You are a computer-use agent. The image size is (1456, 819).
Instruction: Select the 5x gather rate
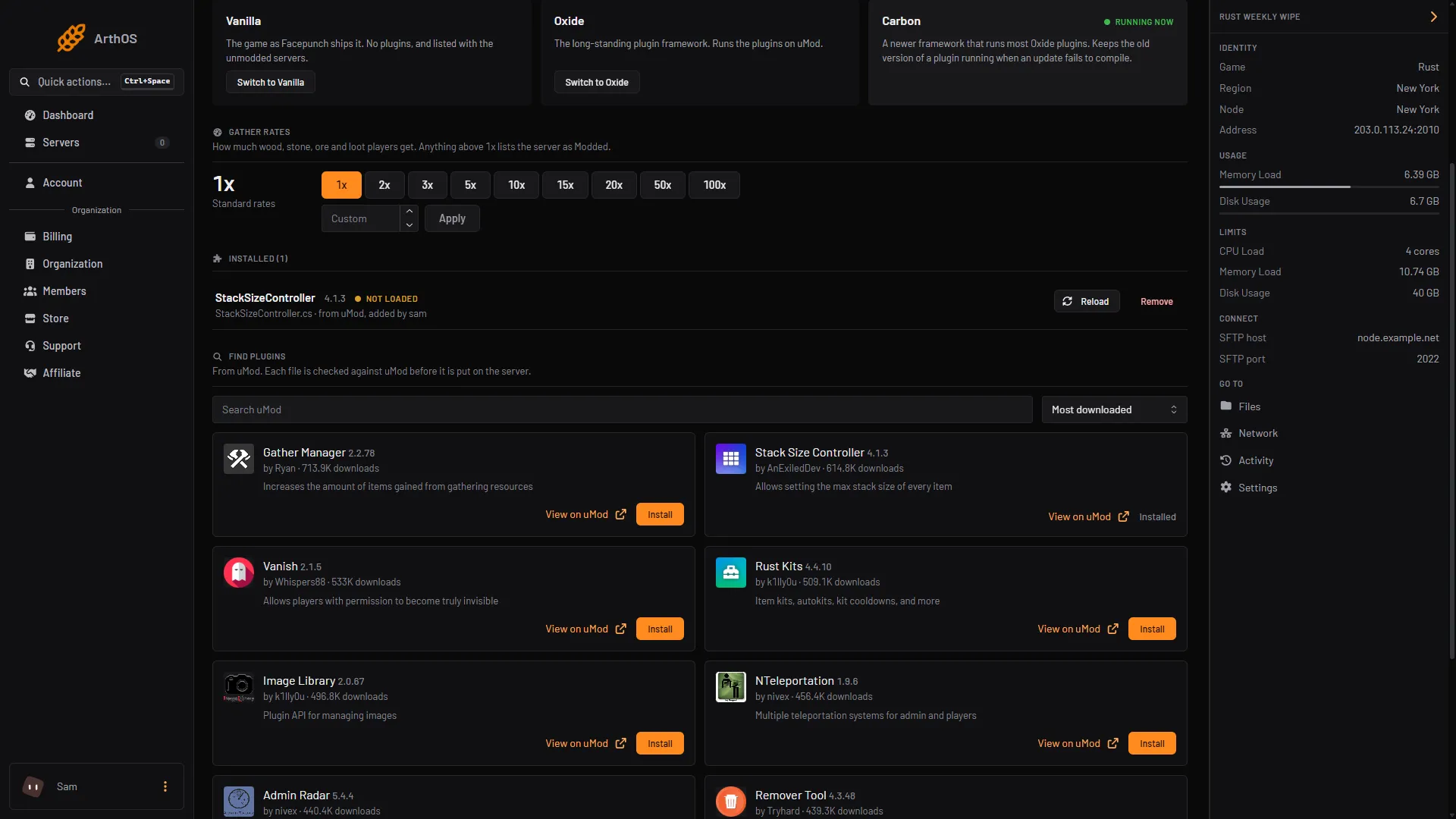coord(470,185)
